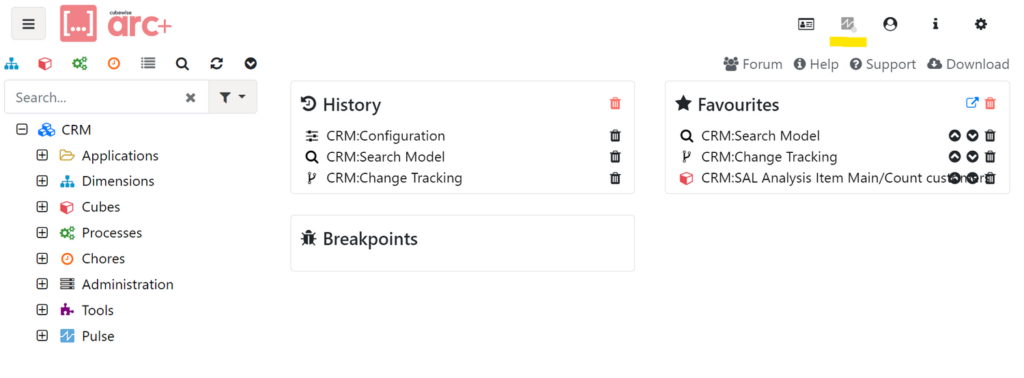
Task: Click the orange chores clock toolbar icon
Action: (x=114, y=63)
